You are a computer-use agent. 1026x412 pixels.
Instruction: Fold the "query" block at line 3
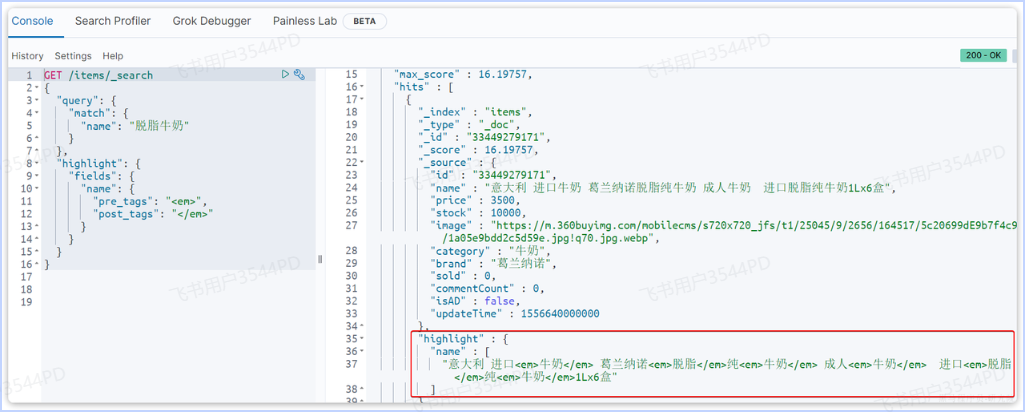pyautogui.click(x=36, y=100)
